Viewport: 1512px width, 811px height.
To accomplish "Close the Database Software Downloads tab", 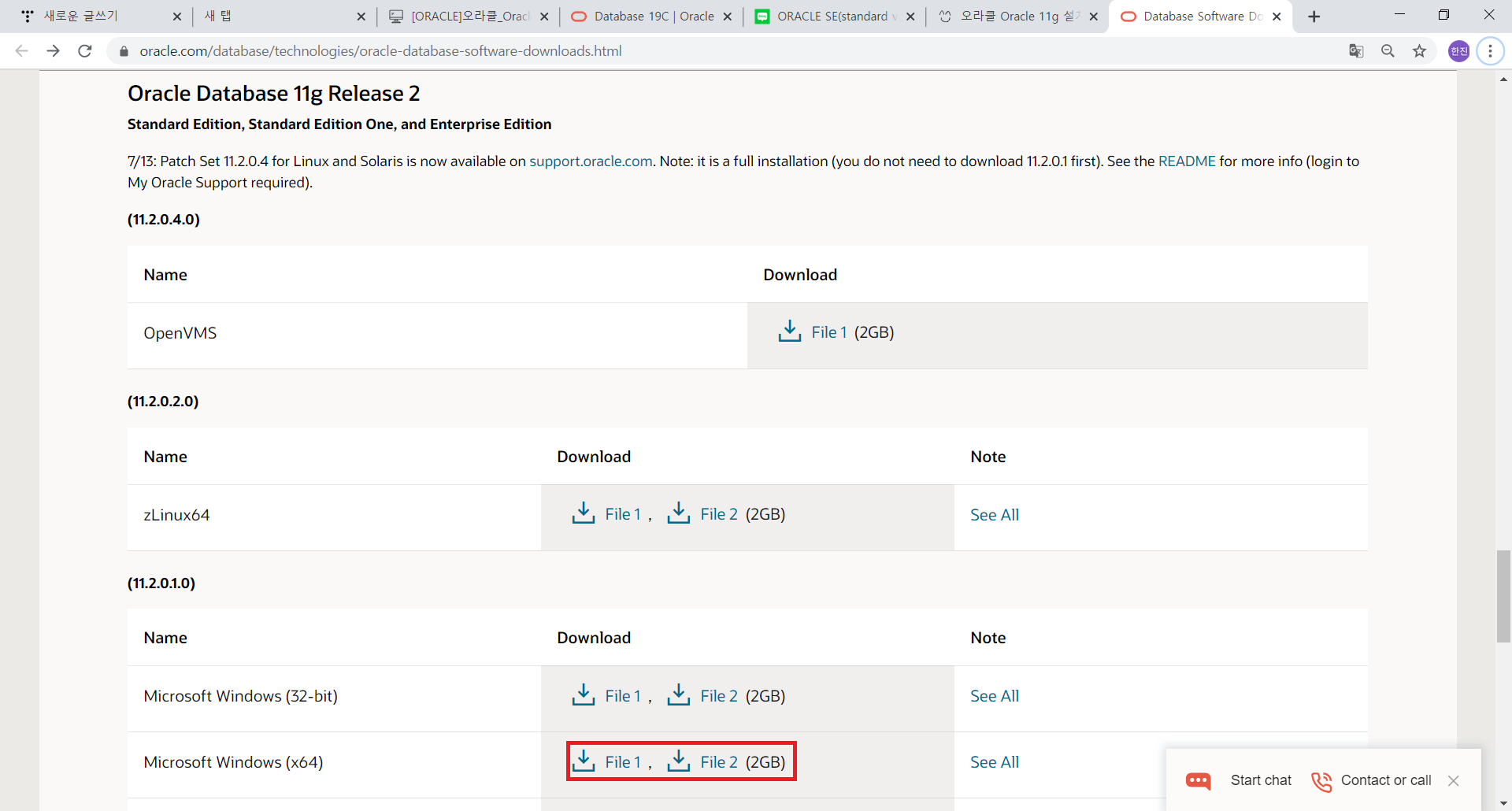I will [x=1277, y=17].
